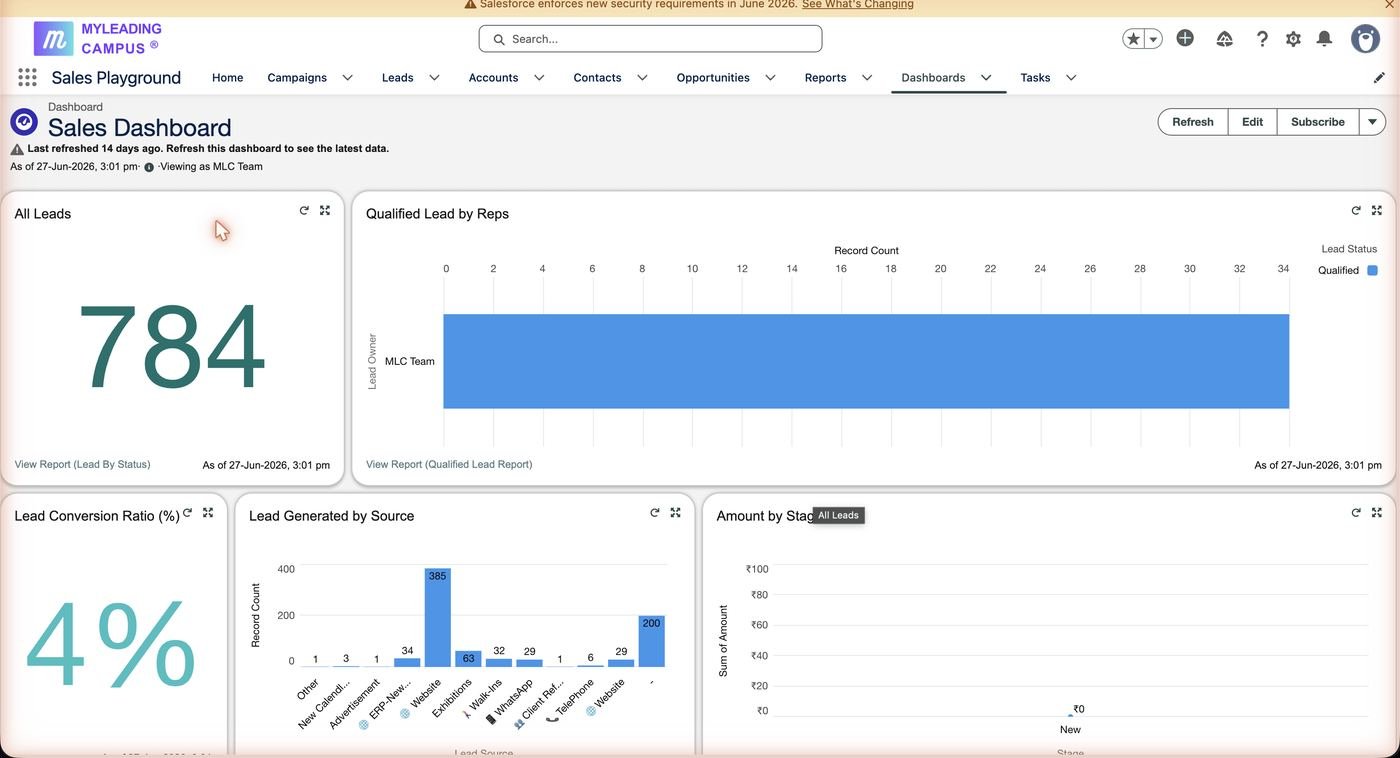Expand the Reports tab dropdown chevron
The image size is (1400, 758).
(x=866, y=77)
